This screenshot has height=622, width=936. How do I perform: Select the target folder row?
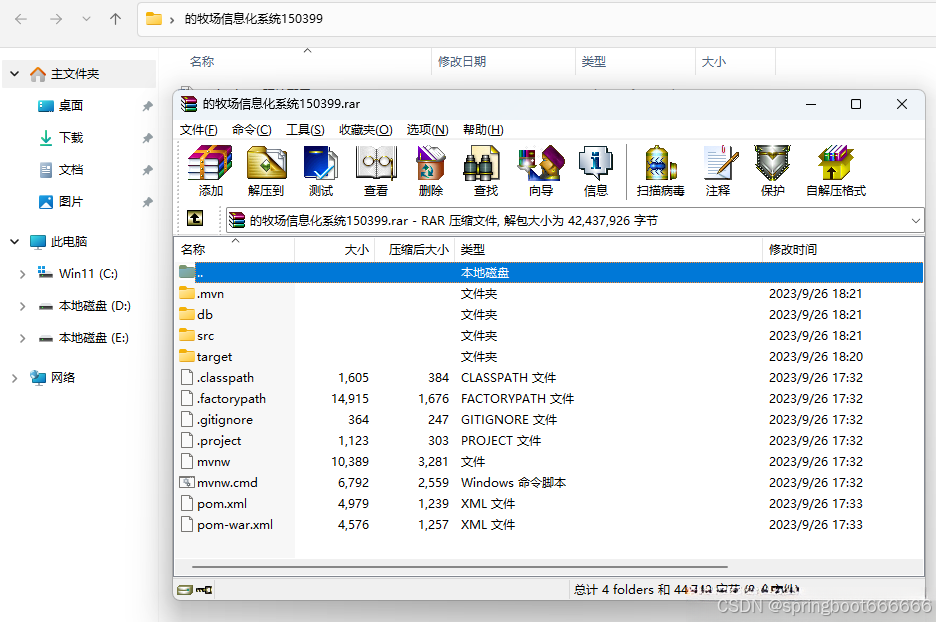tap(549, 356)
